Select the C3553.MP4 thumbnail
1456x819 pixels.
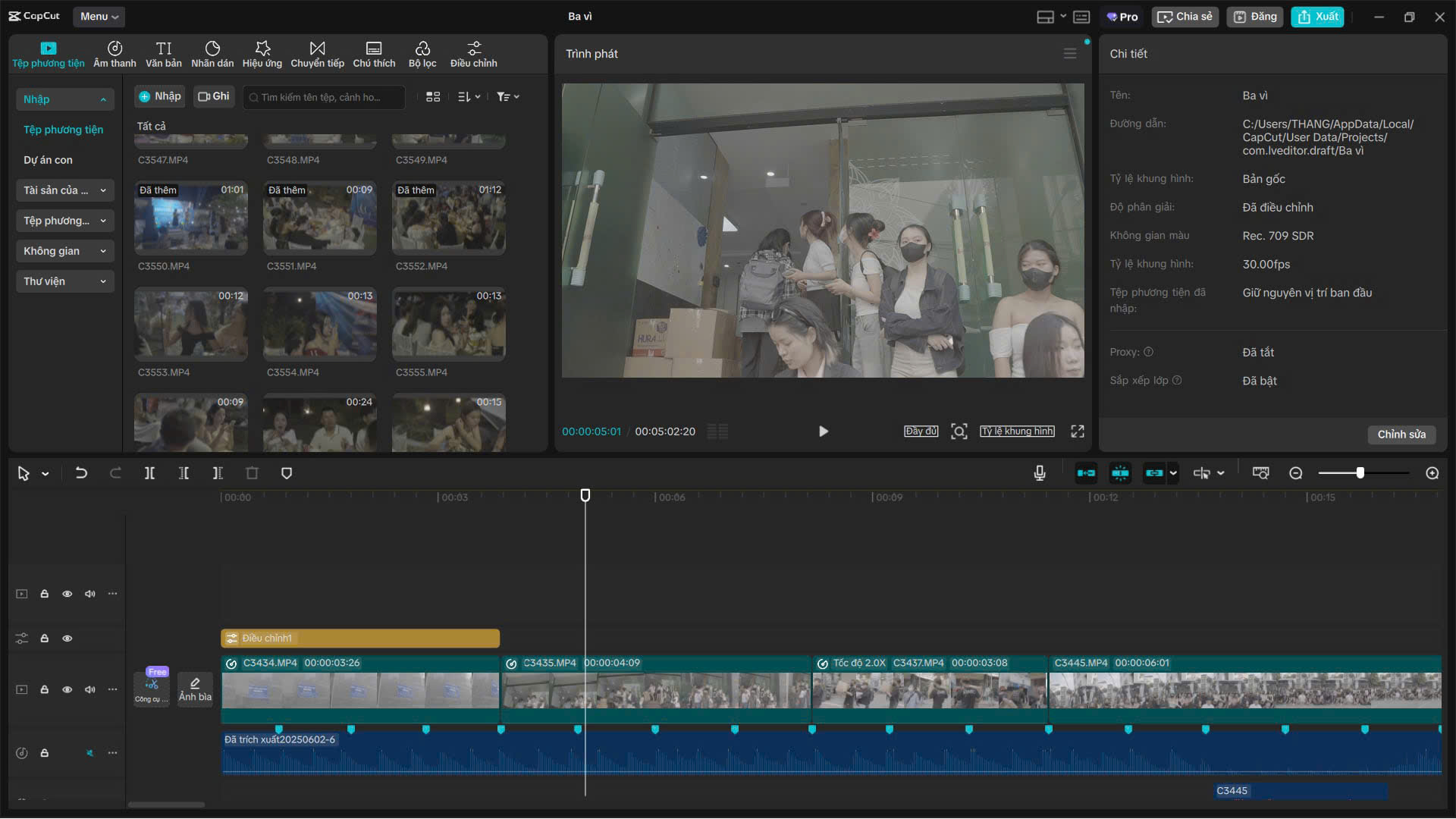tap(190, 324)
